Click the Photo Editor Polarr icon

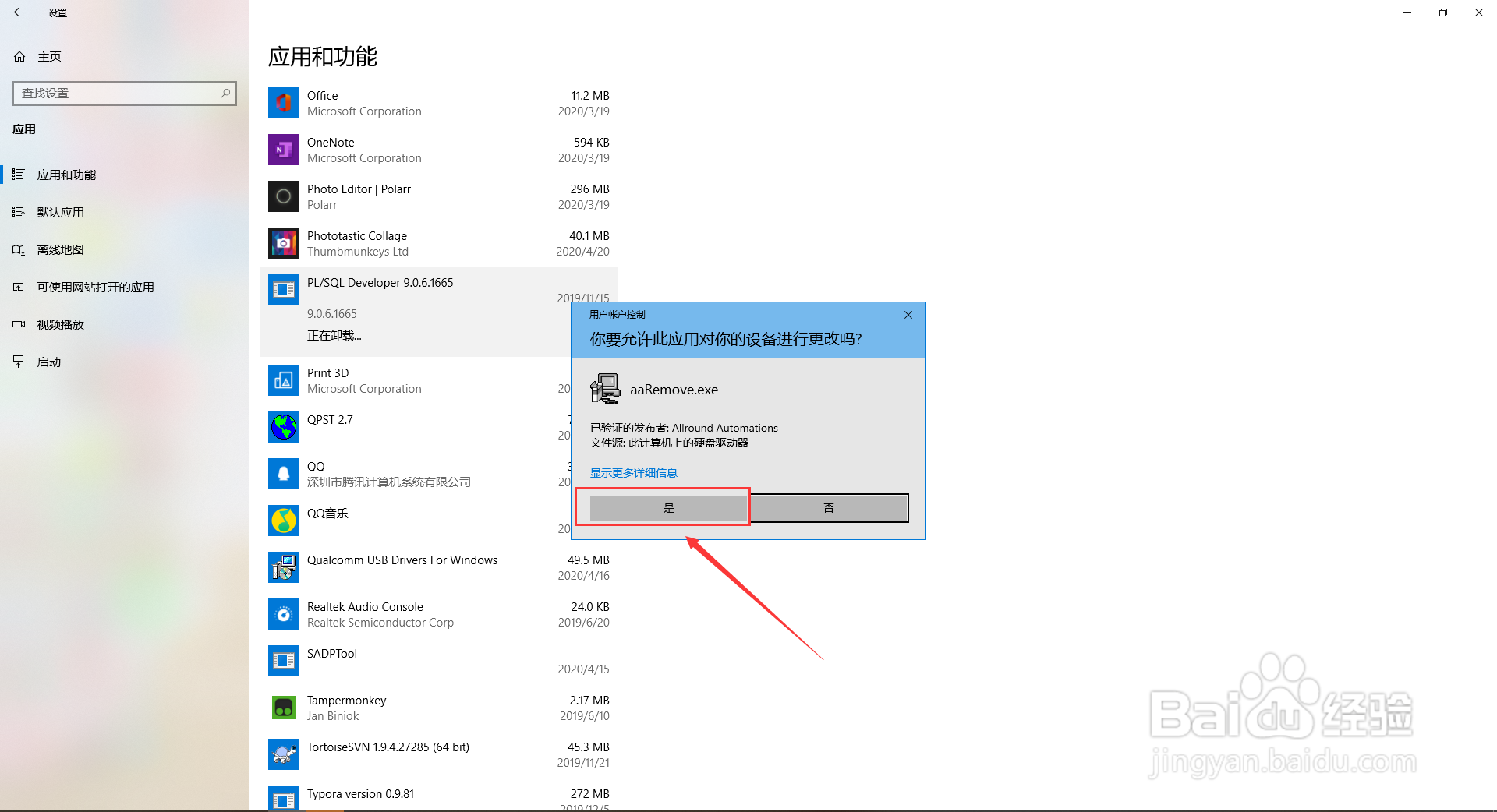(284, 196)
